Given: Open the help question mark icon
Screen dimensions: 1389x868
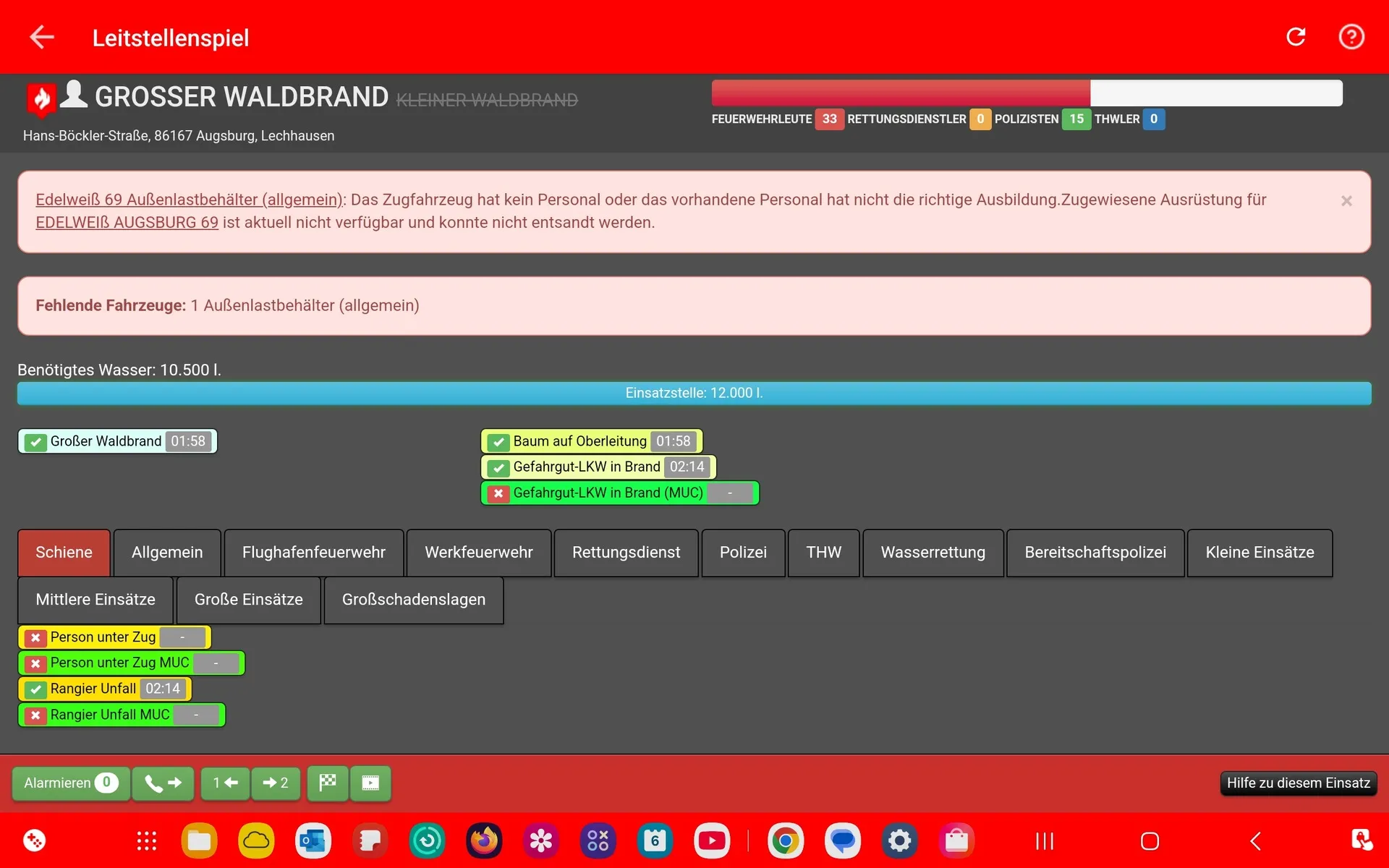Looking at the screenshot, I should pyautogui.click(x=1351, y=37).
